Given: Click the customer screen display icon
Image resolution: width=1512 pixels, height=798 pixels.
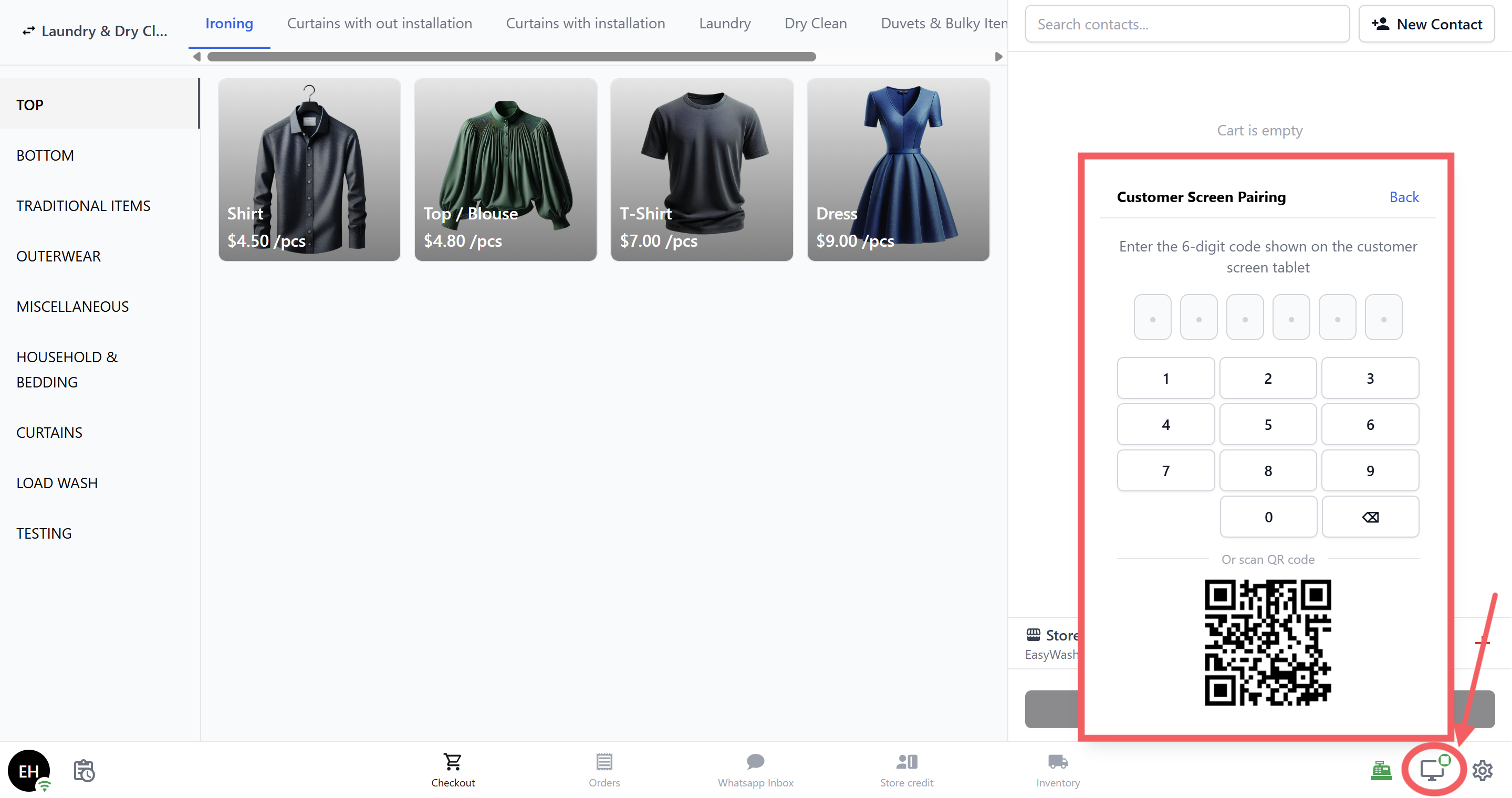Looking at the screenshot, I should [x=1432, y=770].
